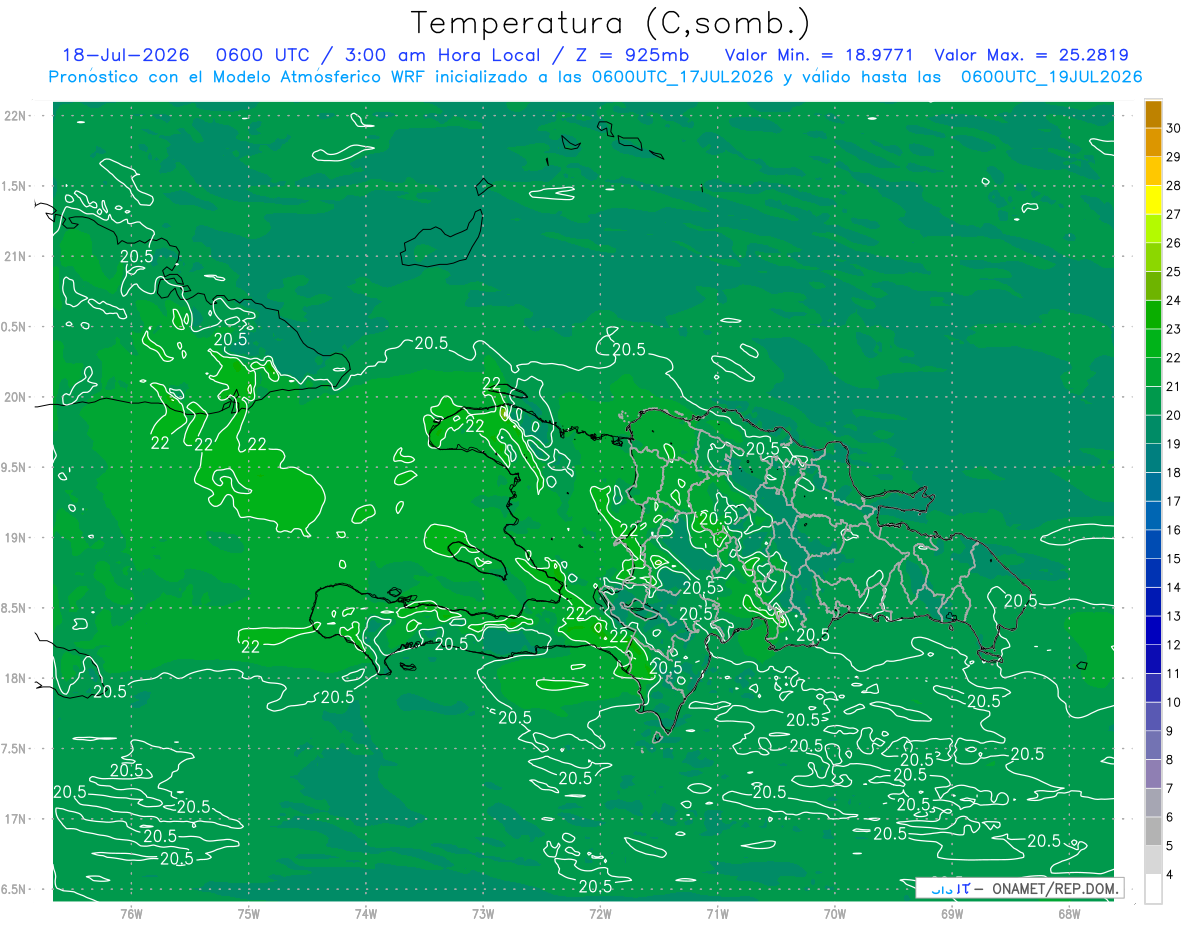1200x927 pixels.
Task: Click the colorbar segment between 29 and 30
Action: (x=1153, y=142)
